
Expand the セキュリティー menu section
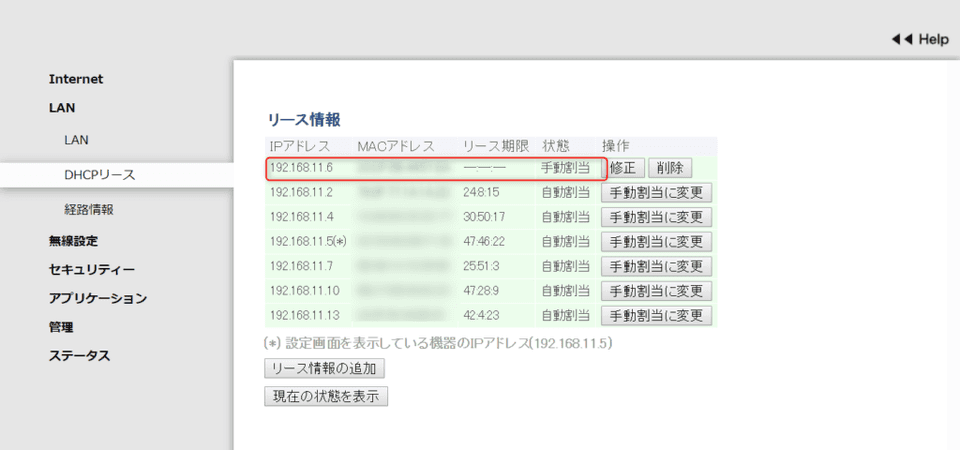(92, 269)
